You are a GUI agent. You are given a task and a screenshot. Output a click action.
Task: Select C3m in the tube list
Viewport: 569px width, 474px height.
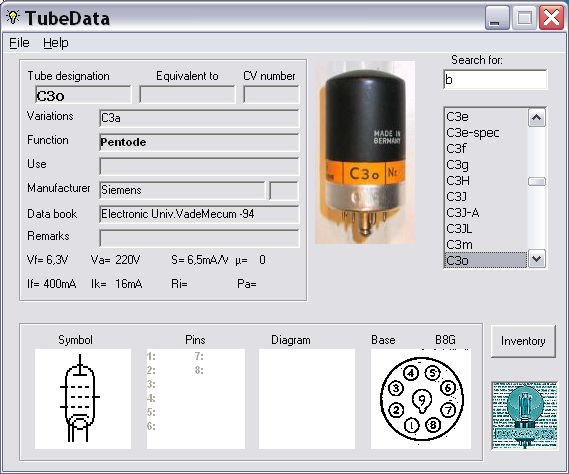pyautogui.click(x=486, y=245)
